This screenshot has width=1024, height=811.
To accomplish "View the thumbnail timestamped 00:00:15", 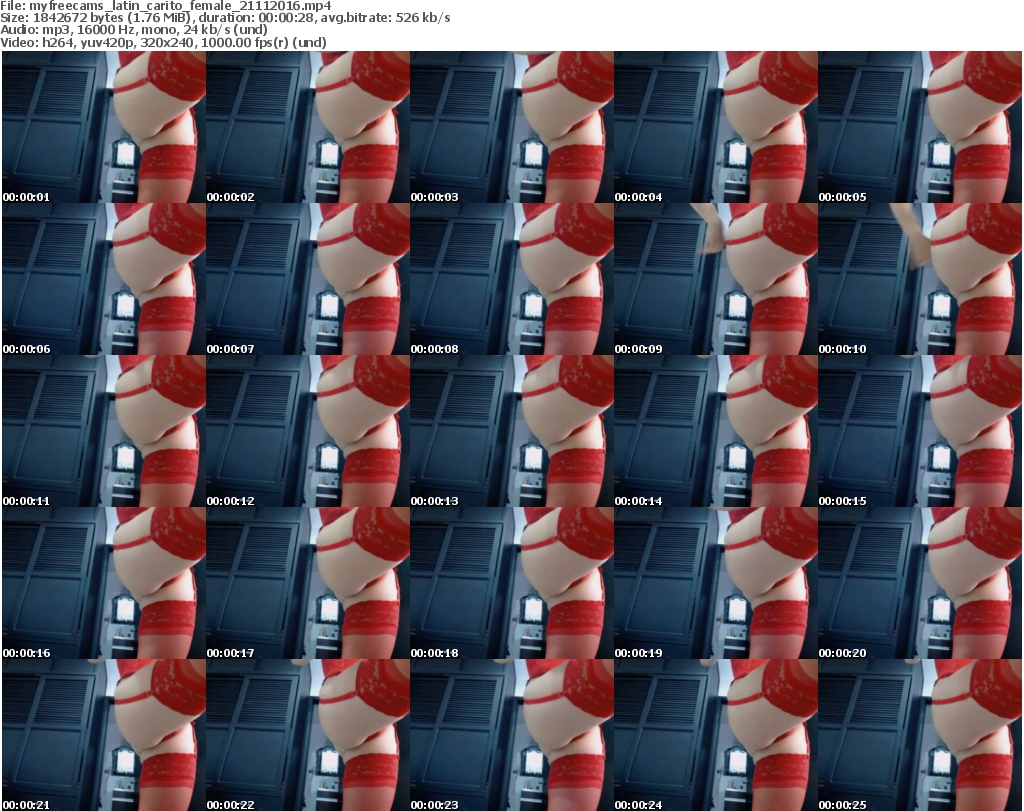I will (x=920, y=431).
